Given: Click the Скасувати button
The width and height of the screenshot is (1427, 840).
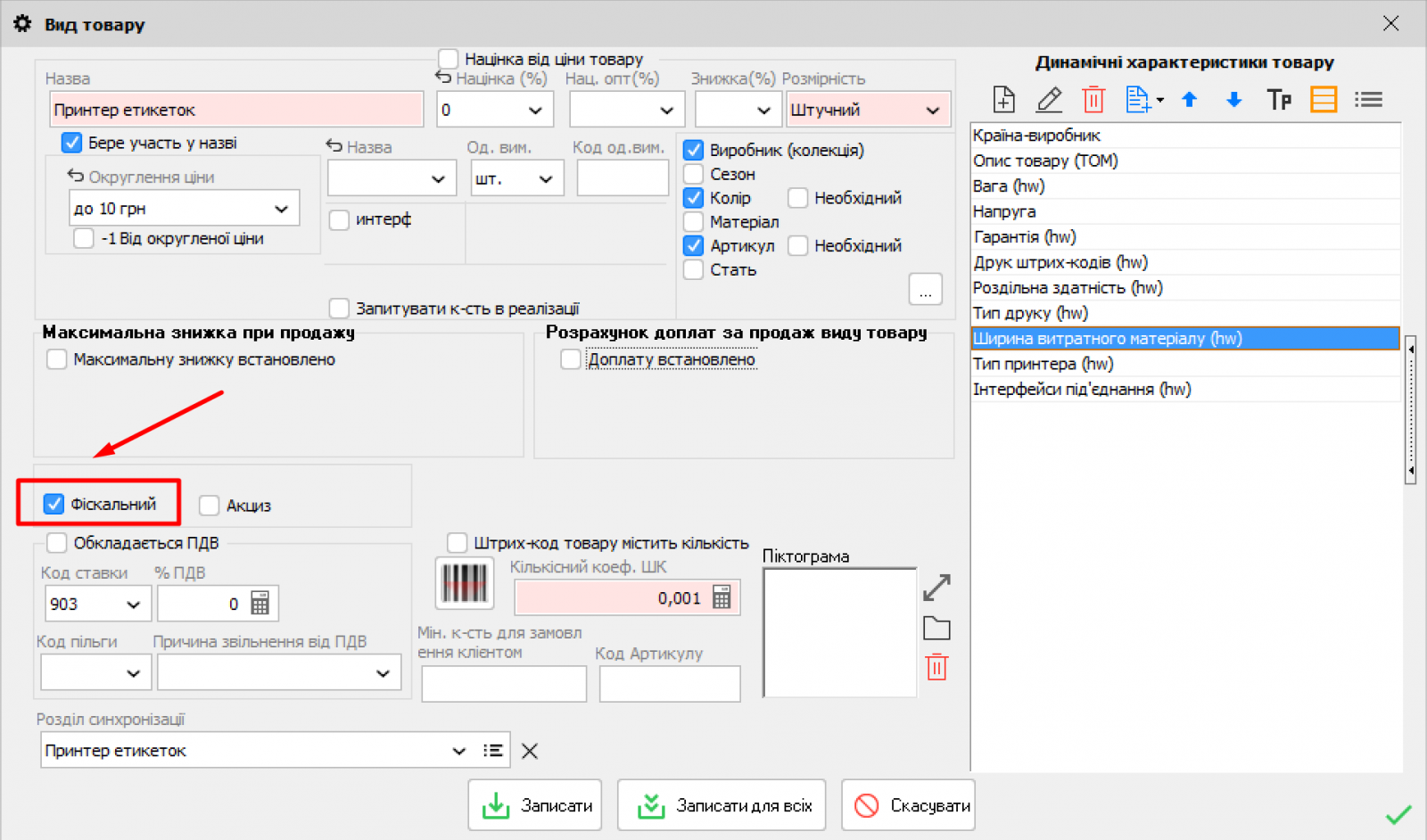Looking at the screenshot, I should pyautogui.click(x=908, y=805).
